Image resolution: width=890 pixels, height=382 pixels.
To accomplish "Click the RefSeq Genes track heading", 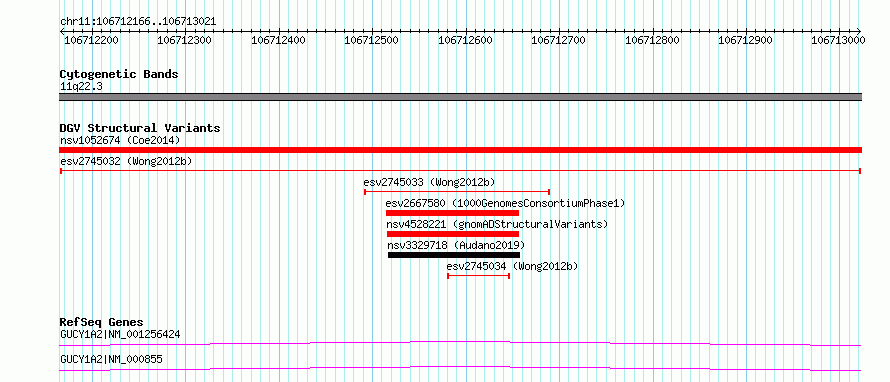I will (x=101, y=322).
